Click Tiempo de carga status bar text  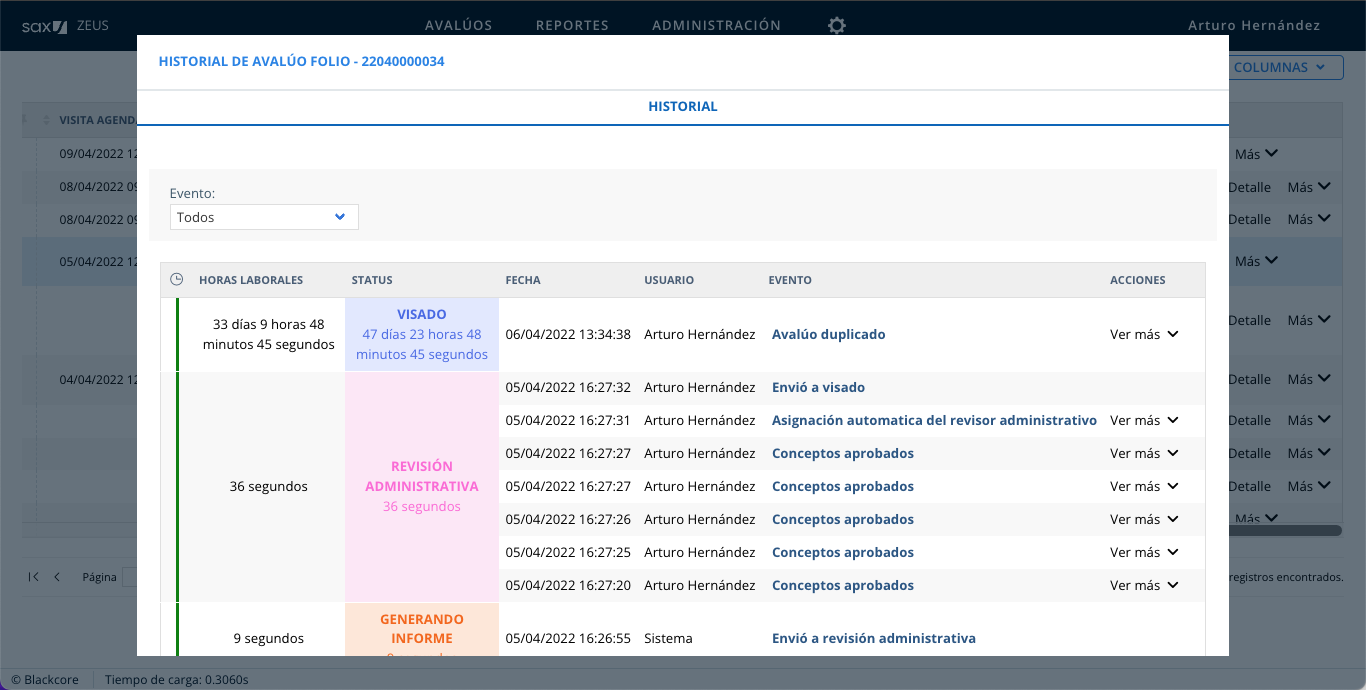(177, 680)
